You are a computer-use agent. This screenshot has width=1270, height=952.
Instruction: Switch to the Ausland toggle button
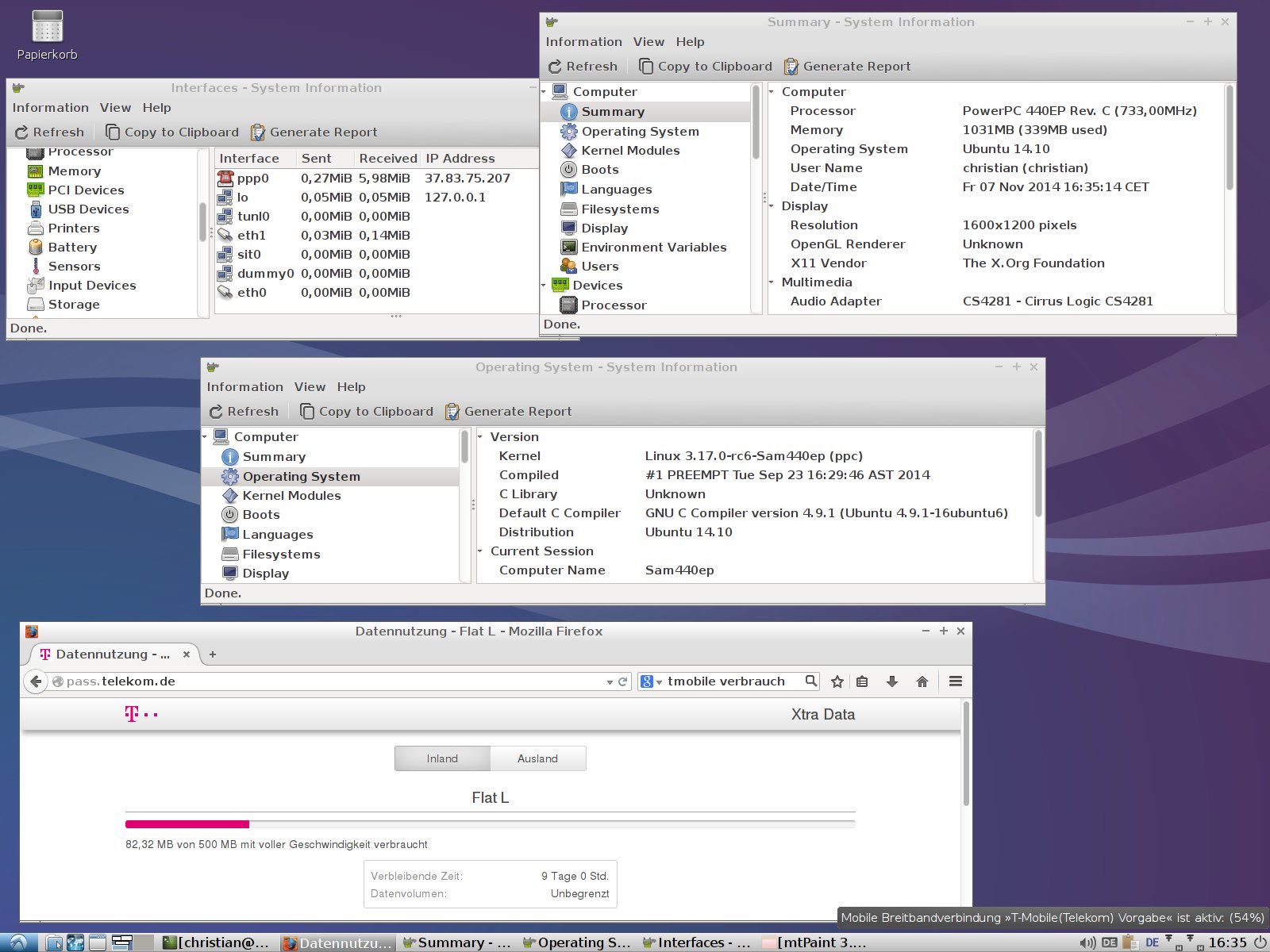537,758
